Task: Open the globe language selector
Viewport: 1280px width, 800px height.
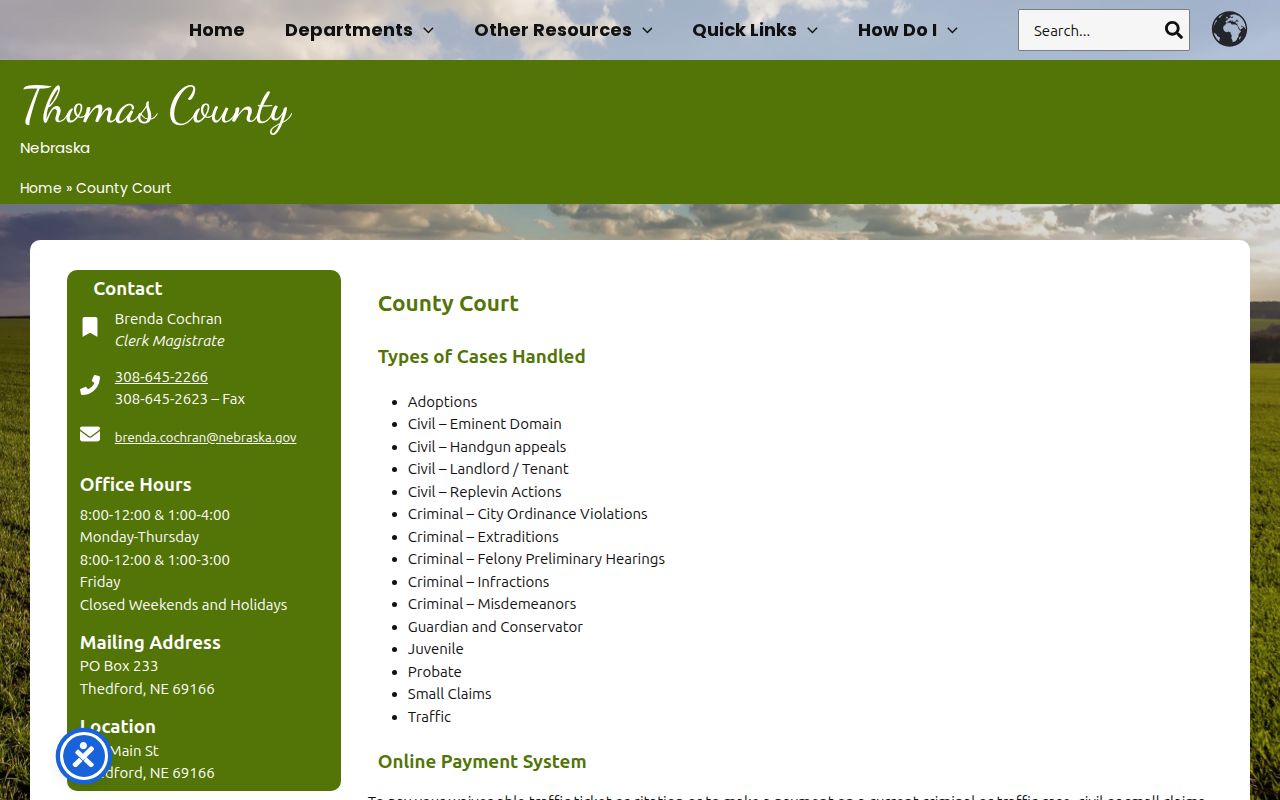Action: 1229,30
